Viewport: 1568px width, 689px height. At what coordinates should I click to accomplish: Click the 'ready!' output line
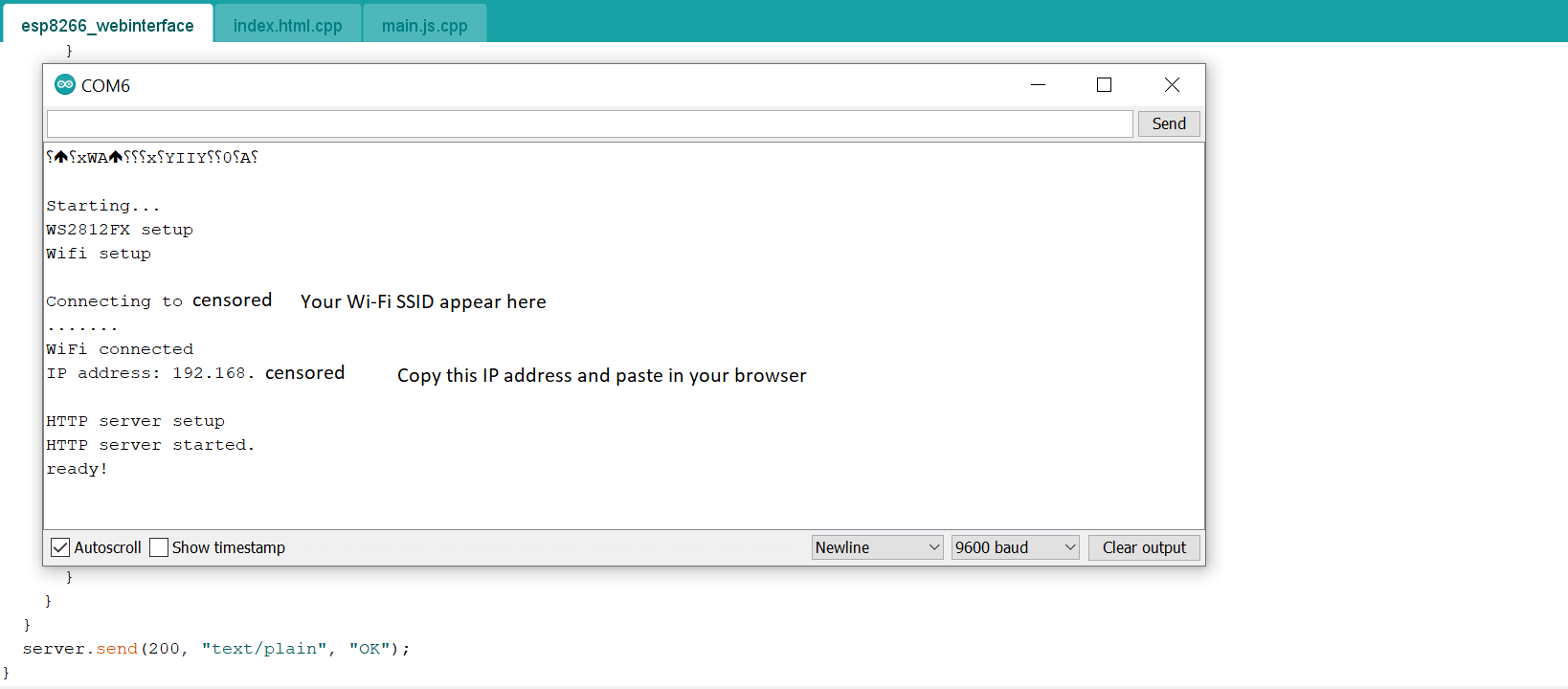click(77, 469)
